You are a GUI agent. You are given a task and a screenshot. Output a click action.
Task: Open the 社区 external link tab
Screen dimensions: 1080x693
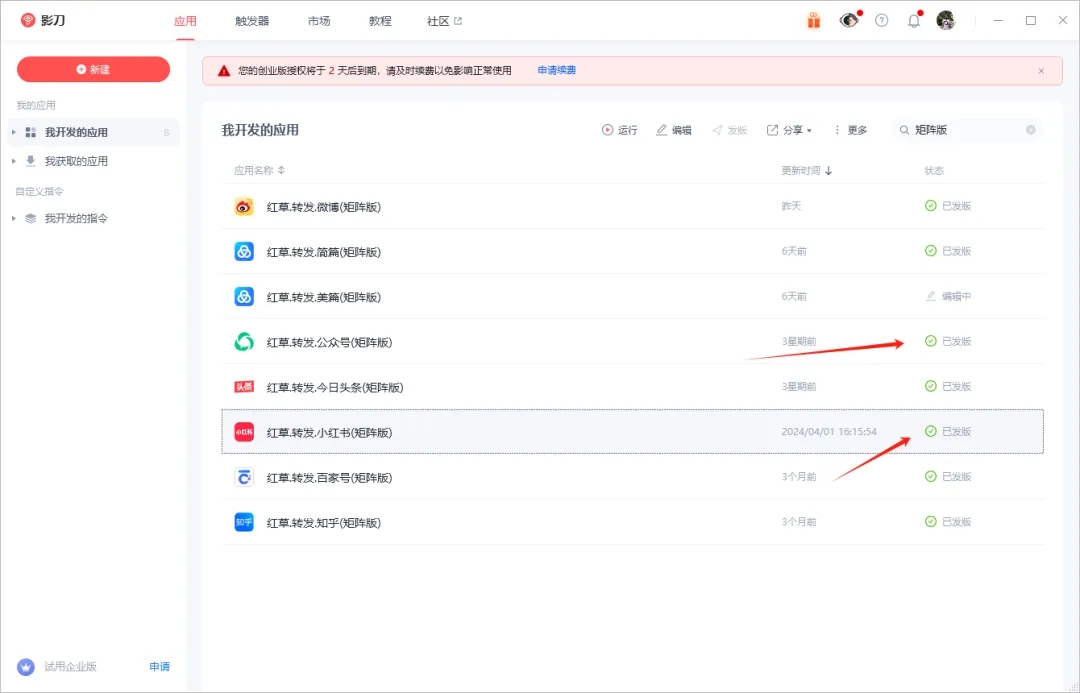click(444, 21)
